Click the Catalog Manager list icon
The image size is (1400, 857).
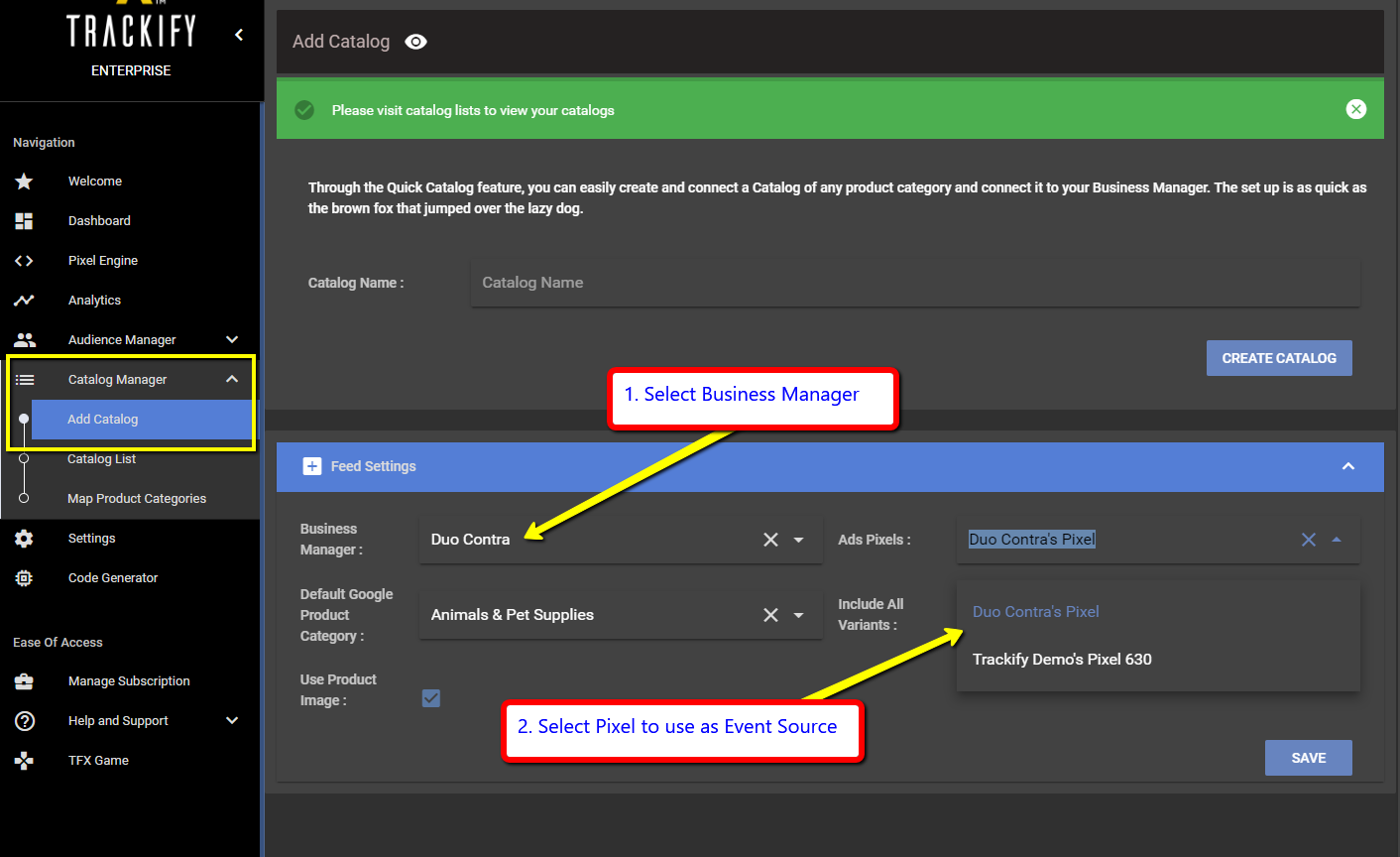point(25,380)
